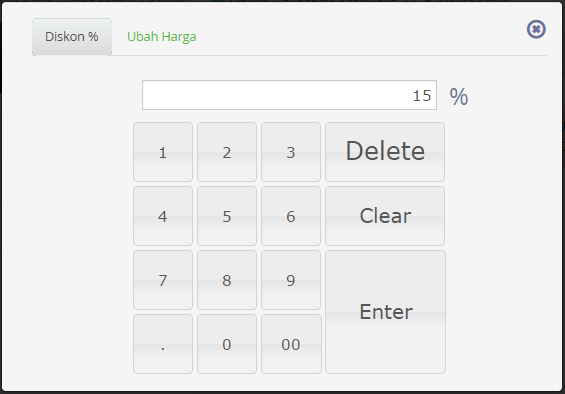The image size is (565, 394).
Task: Switch to the Diskon % tab
Action: coord(72,37)
